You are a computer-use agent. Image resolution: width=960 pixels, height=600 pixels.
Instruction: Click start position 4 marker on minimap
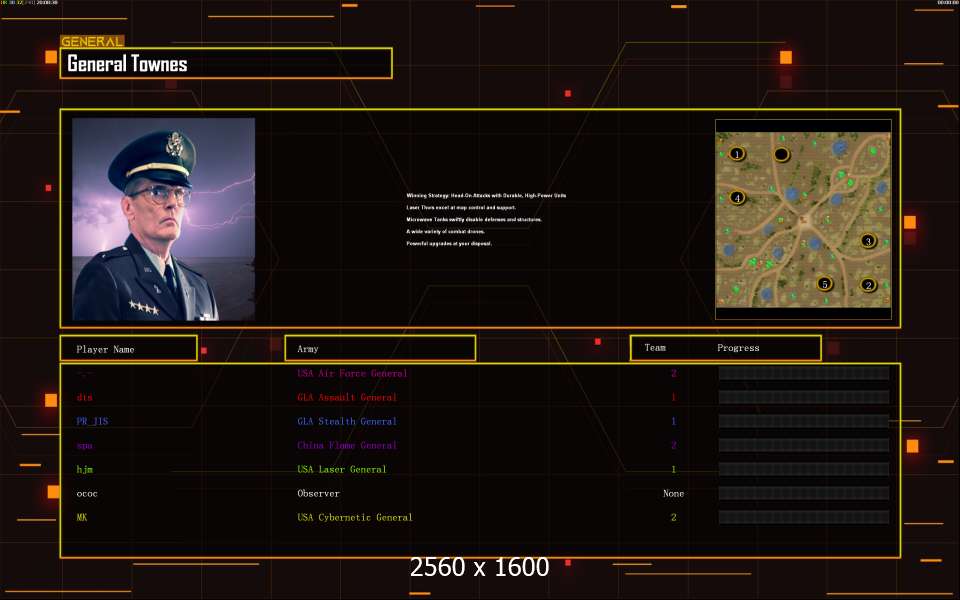tap(737, 198)
